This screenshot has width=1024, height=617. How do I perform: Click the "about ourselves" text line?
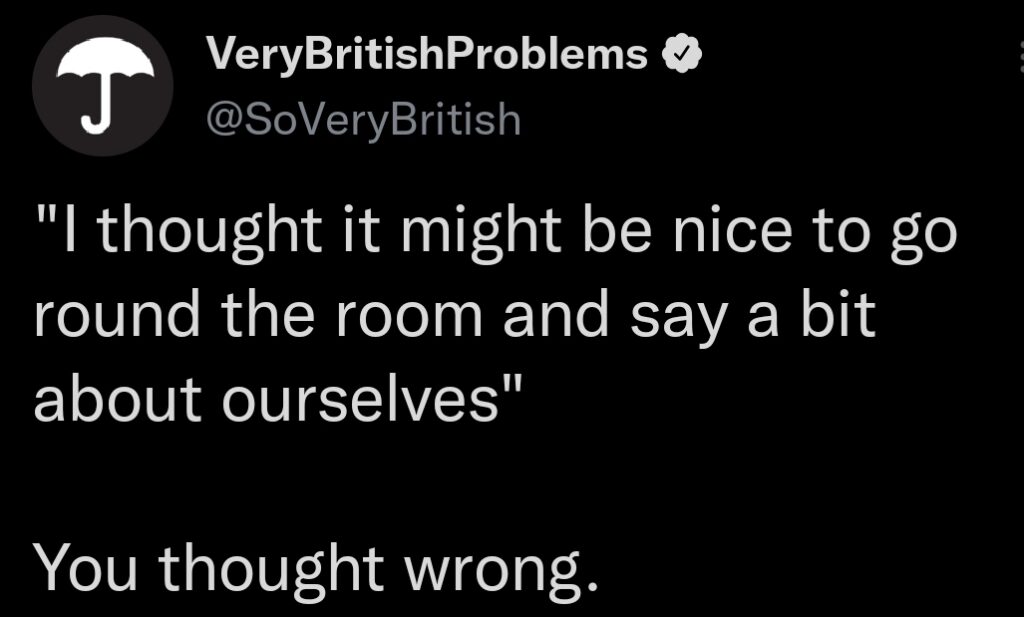tap(279, 398)
